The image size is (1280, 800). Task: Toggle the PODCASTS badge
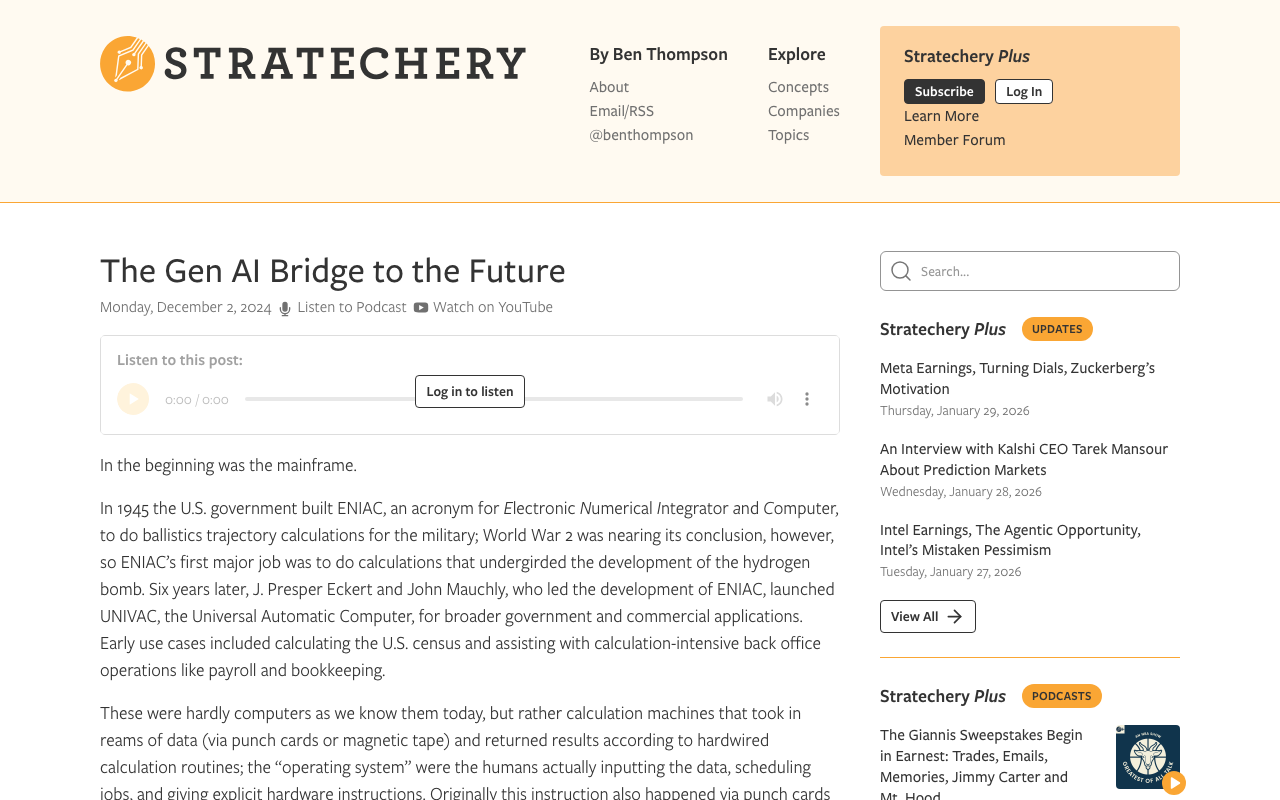pyautogui.click(x=1062, y=695)
